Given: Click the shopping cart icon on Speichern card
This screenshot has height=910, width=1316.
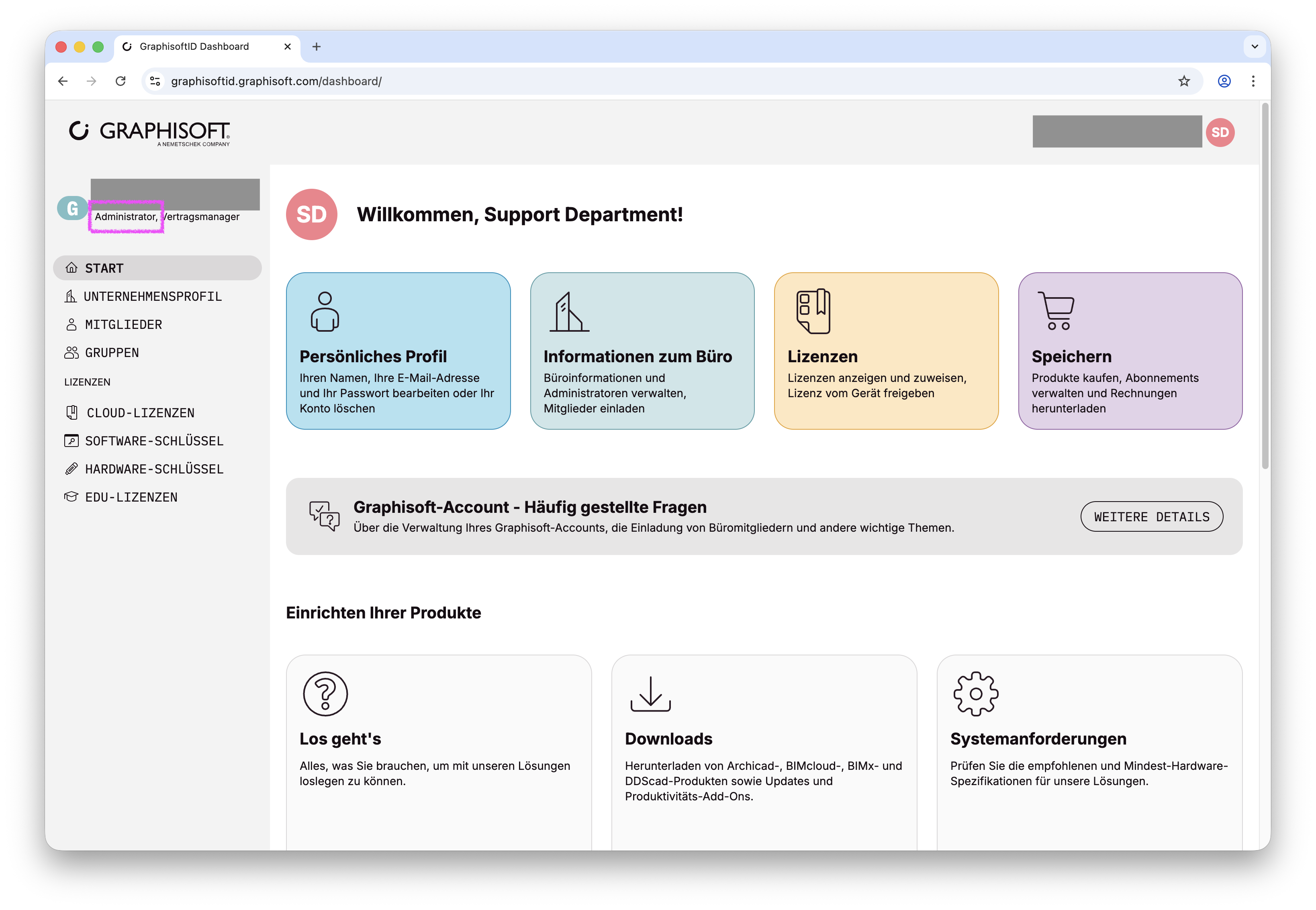Looking at the screenshot, I should tap(1056, 311).
